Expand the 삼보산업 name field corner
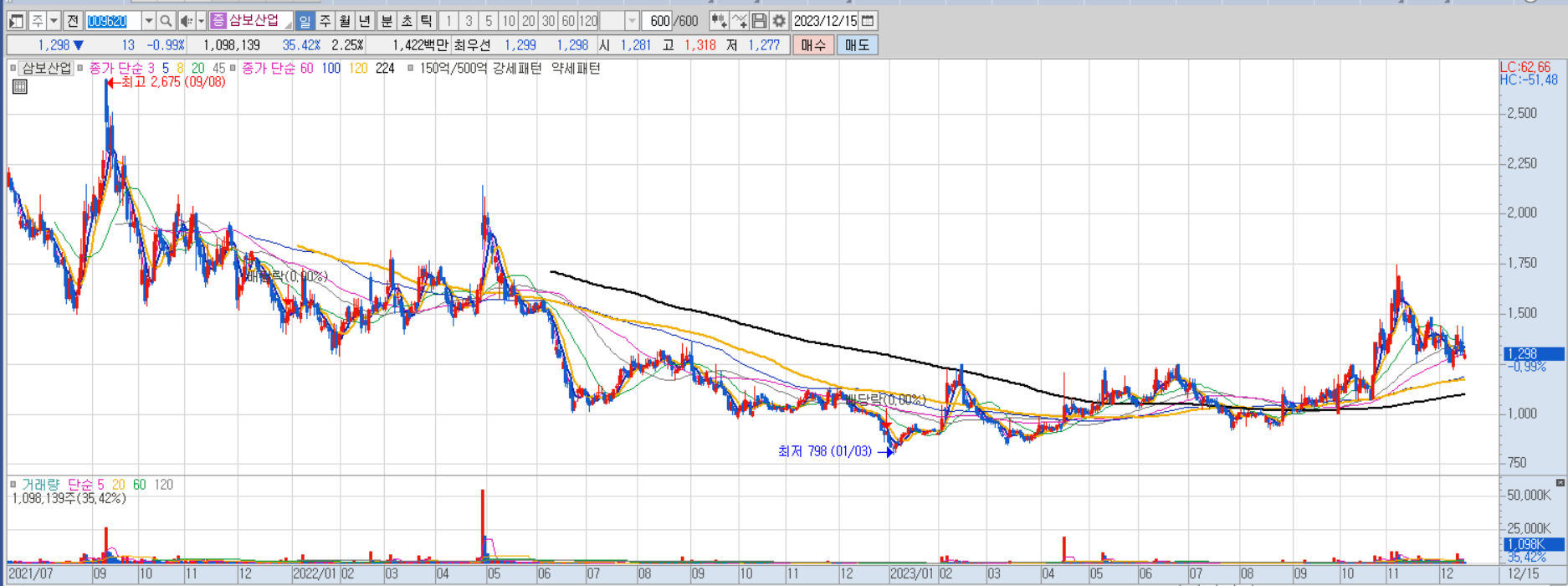Image resolution: width=1568 pixels, height=586 pixels. tap(289, 26)
